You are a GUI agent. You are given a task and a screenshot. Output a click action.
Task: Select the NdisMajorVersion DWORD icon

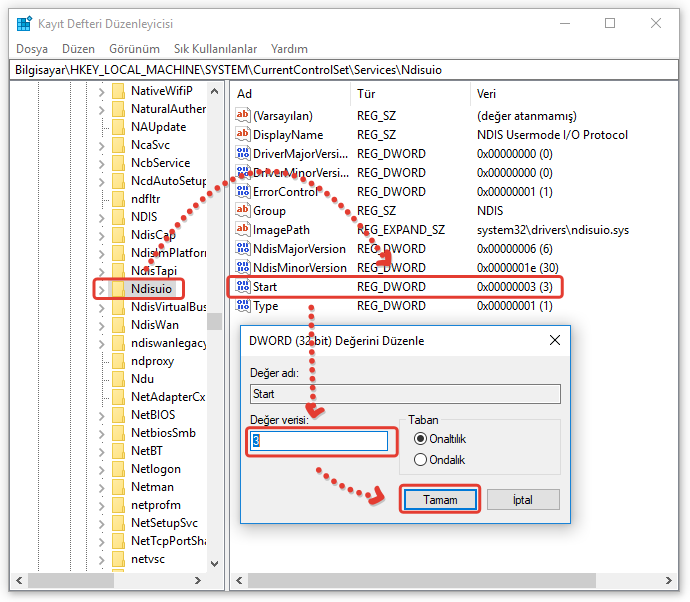tap(242, 249)
